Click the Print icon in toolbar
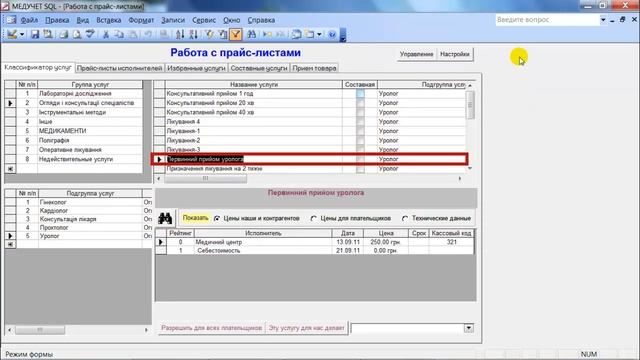The image size is (640, 360). point(64,35)
